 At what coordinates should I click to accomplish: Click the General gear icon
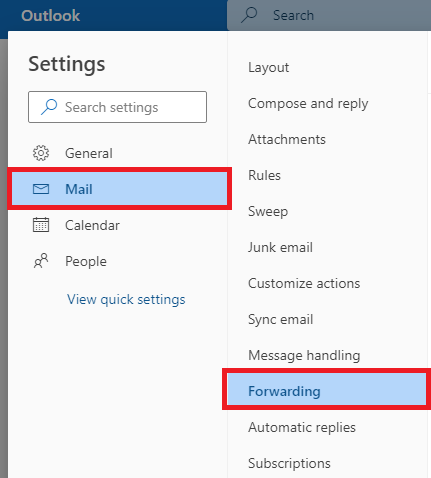point(41,153)
